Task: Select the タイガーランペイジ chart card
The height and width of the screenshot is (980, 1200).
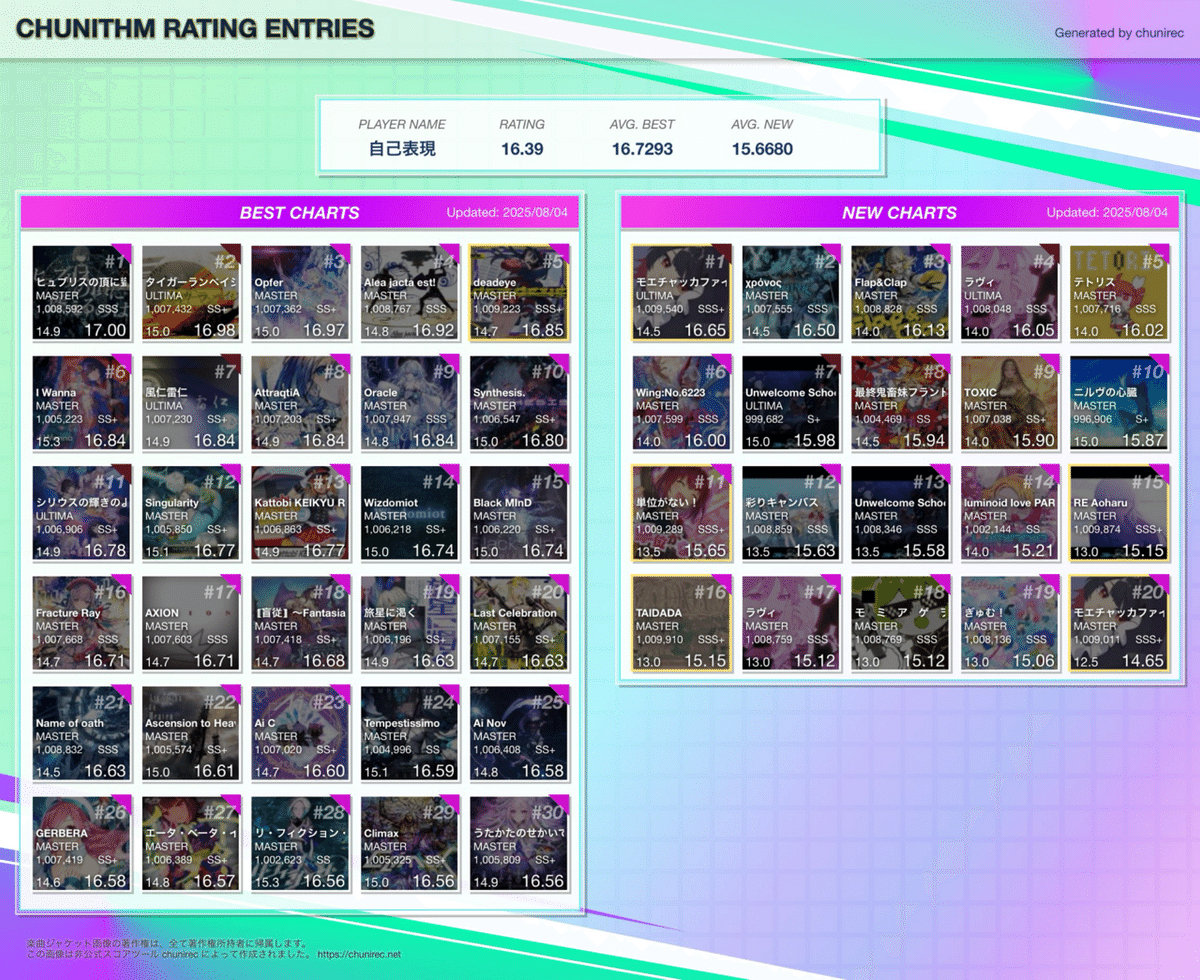Action: 191,293
